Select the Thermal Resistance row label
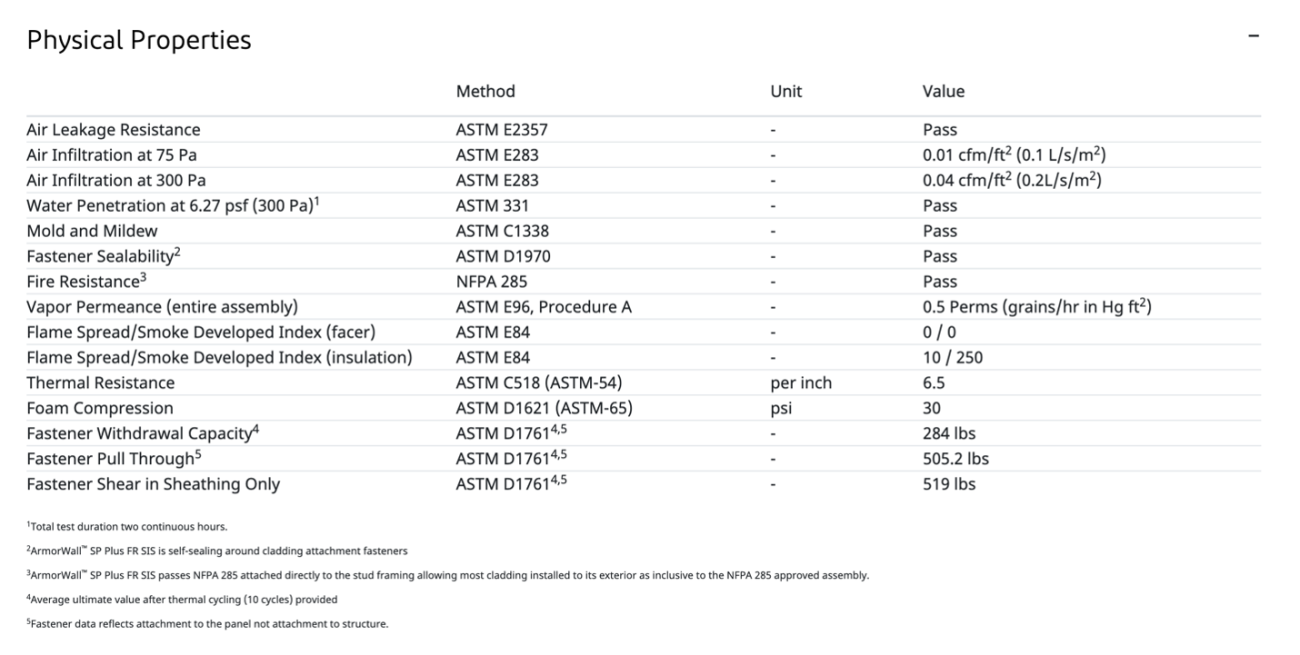 [x=100, y=383]
